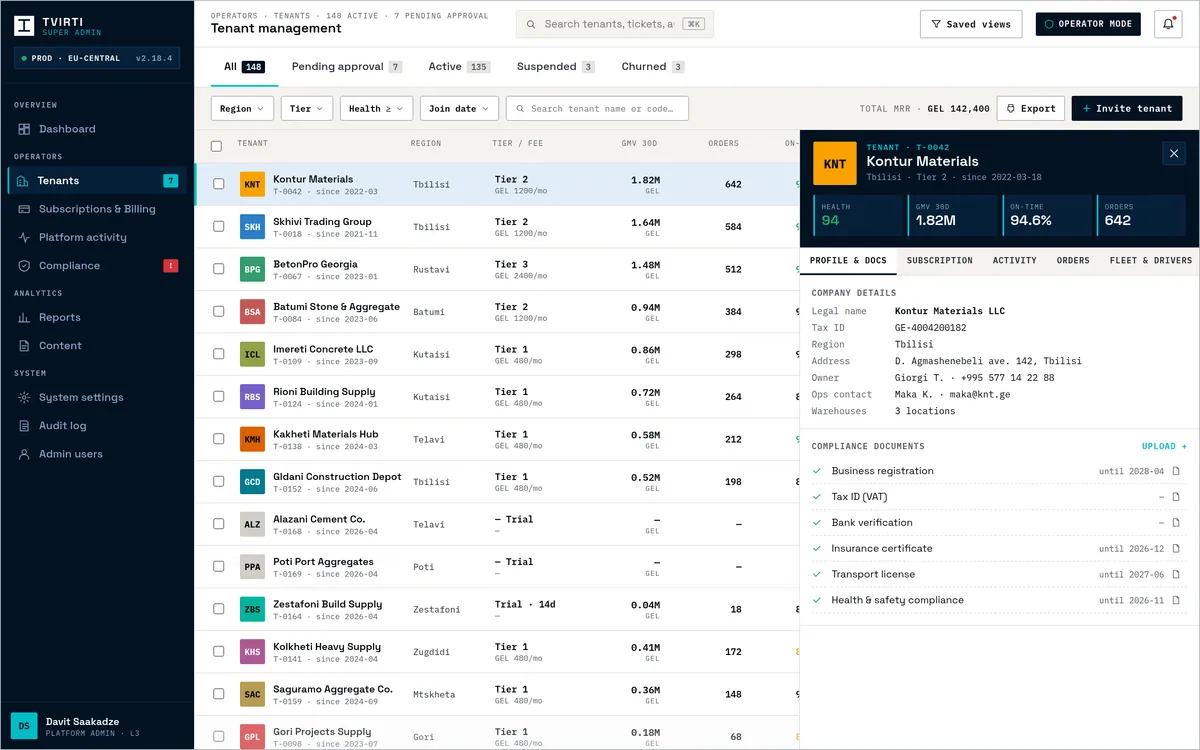
Task: Open Content in the sidebar
Action: (97, 346)
